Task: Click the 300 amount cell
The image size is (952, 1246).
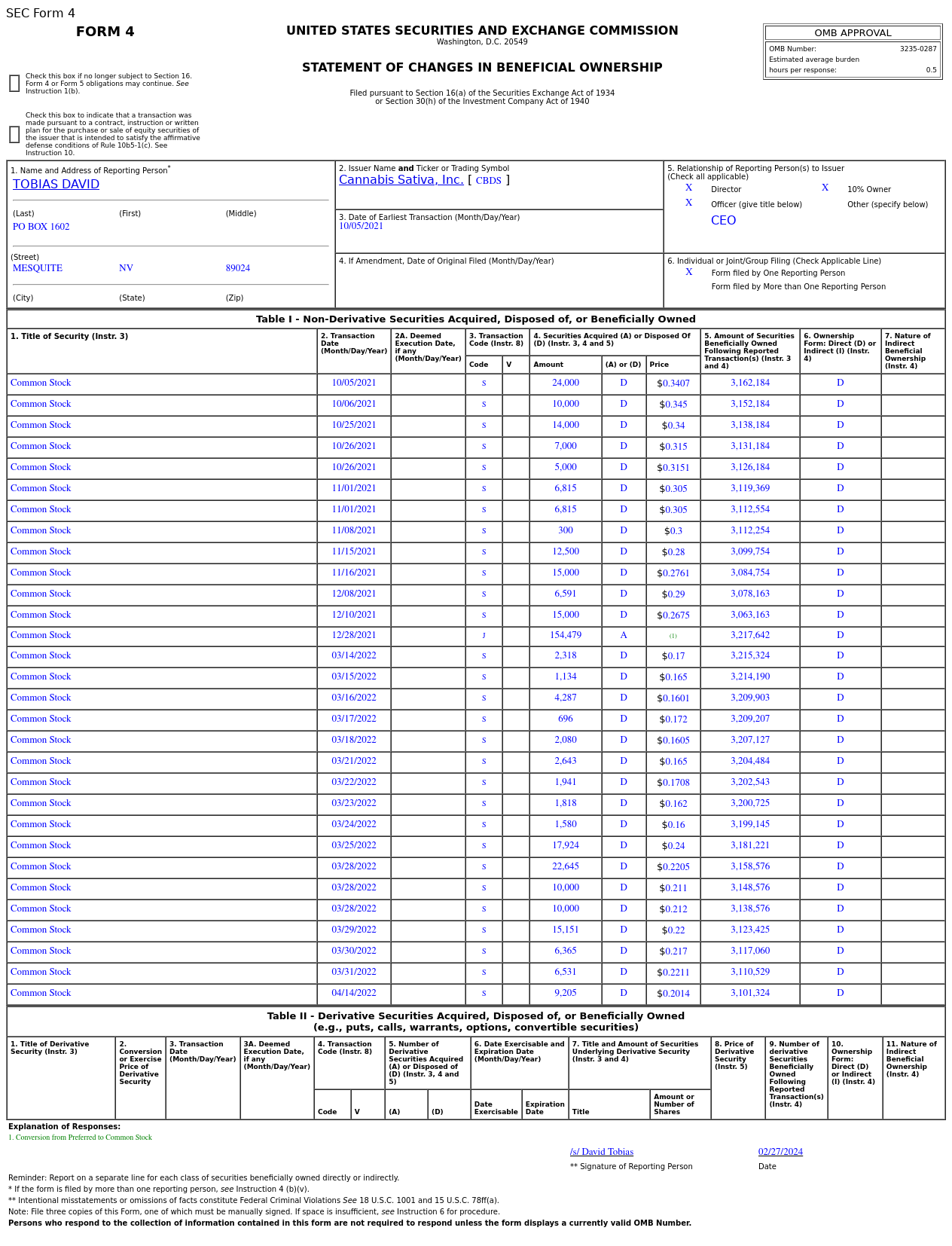Action: [x=566, y=531]
